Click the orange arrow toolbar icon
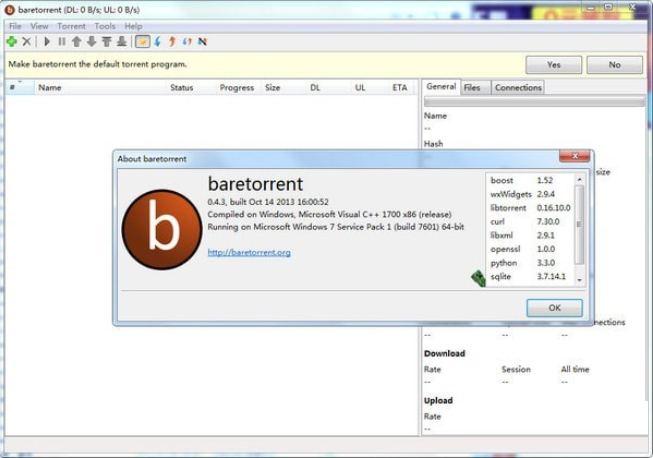Screen dimensions: 653x458 (x=172, y=42)
